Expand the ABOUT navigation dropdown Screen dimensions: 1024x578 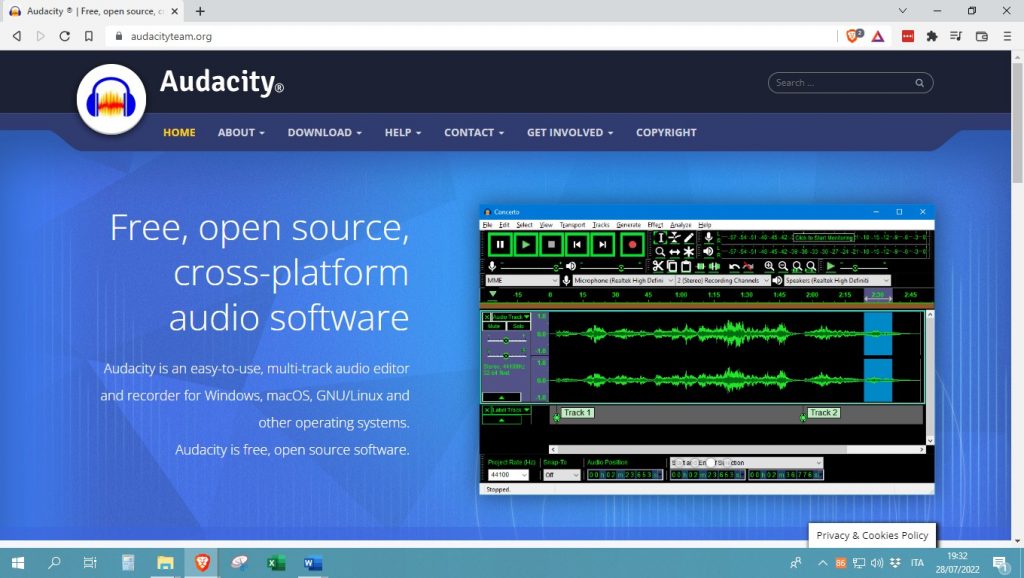tap(241, 132)
